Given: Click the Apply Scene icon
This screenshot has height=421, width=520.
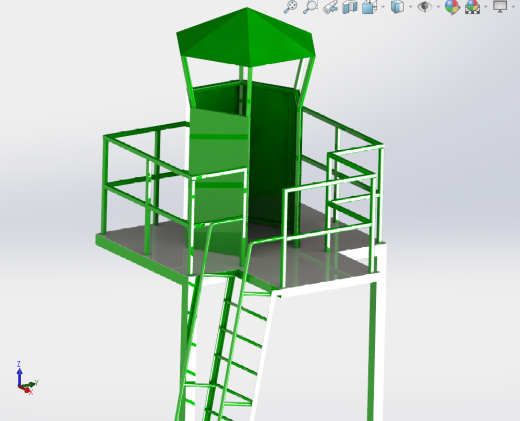Looking at the screenshot, I should point(473,6).
